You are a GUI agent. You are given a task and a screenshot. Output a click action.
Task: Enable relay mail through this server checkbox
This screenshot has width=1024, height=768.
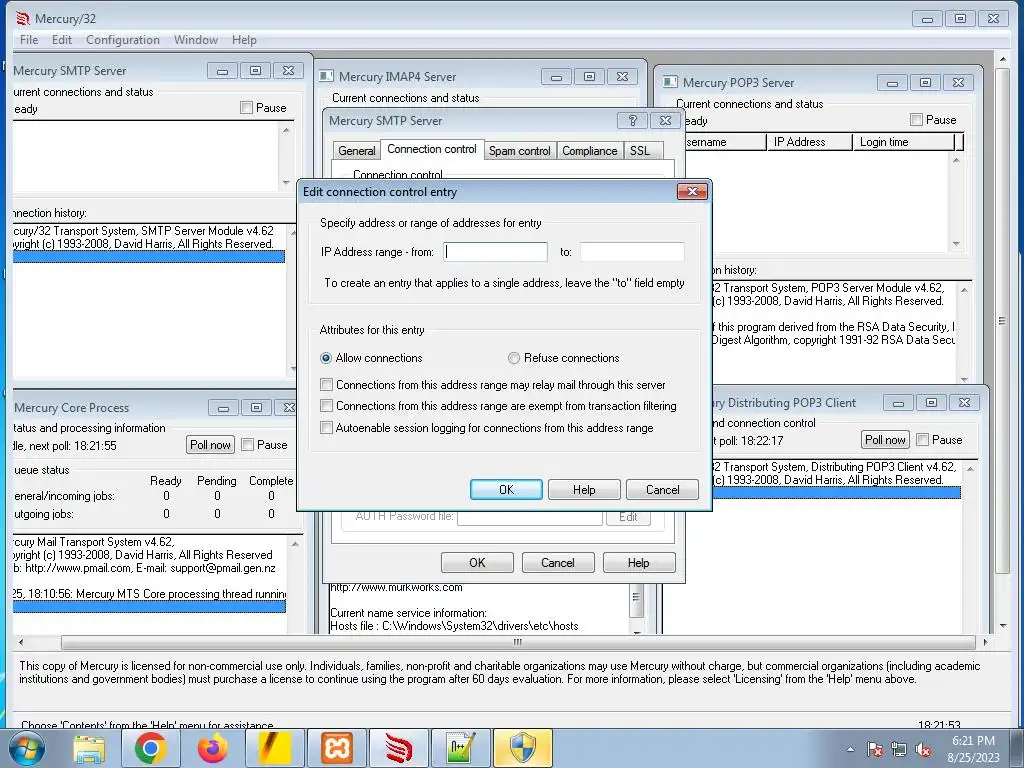tap(327, 385)
